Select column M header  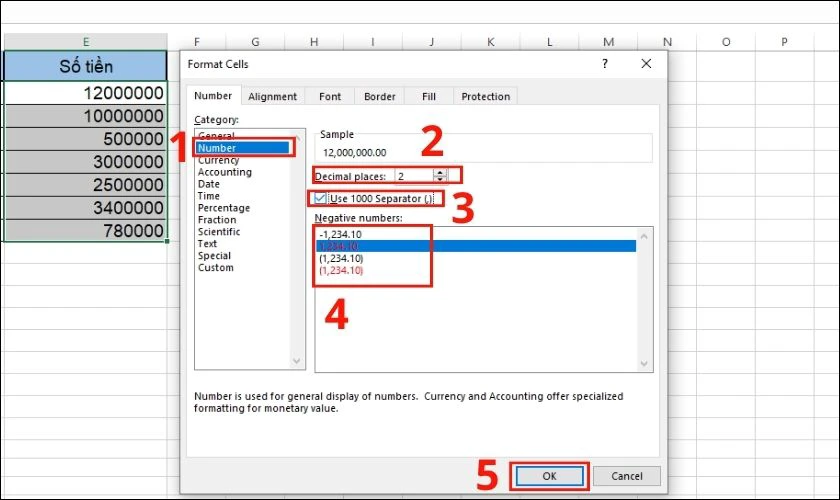(609, 42)
